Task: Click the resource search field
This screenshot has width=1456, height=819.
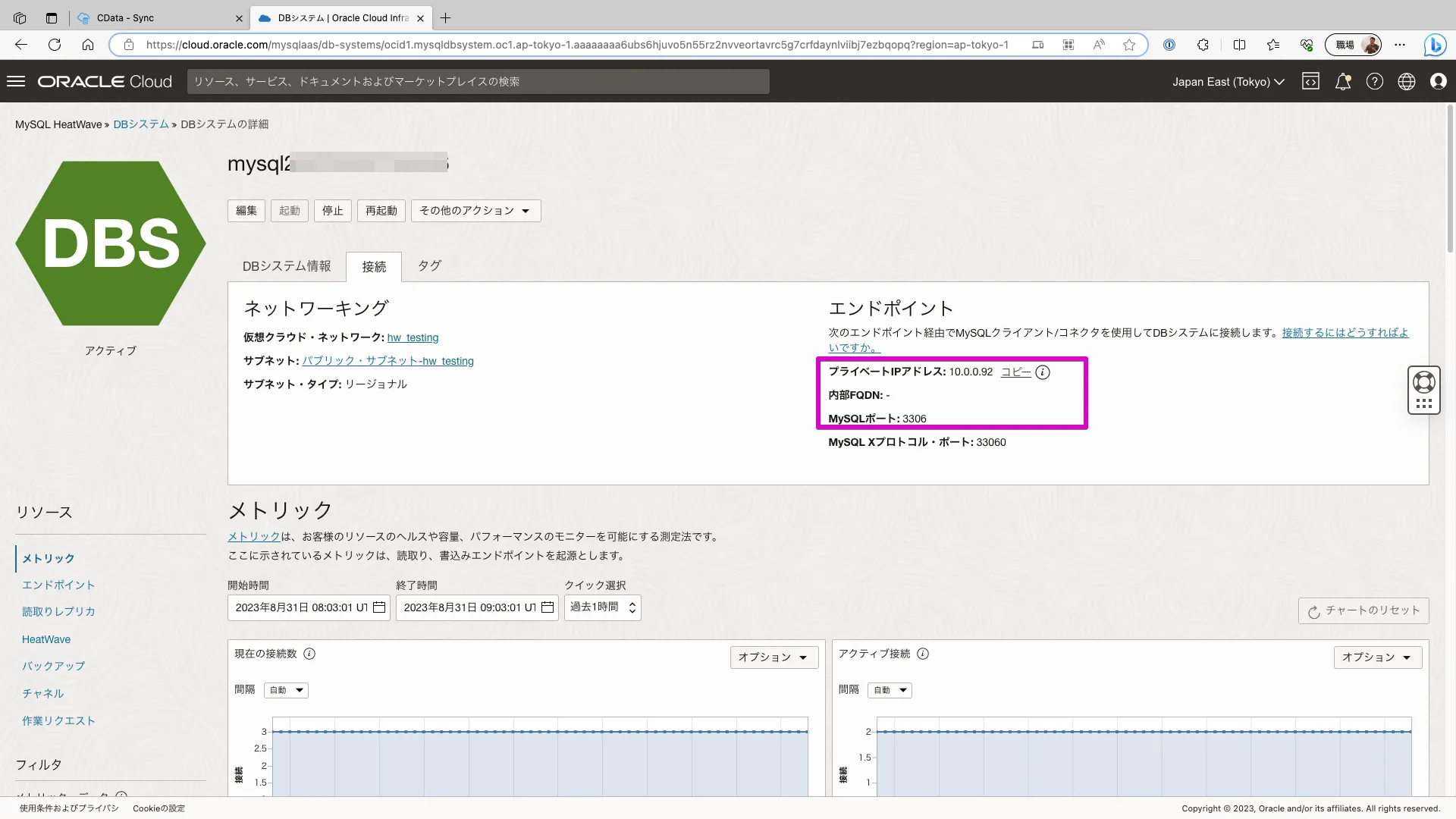Action: pyautogui.click(x=478, y=81)
